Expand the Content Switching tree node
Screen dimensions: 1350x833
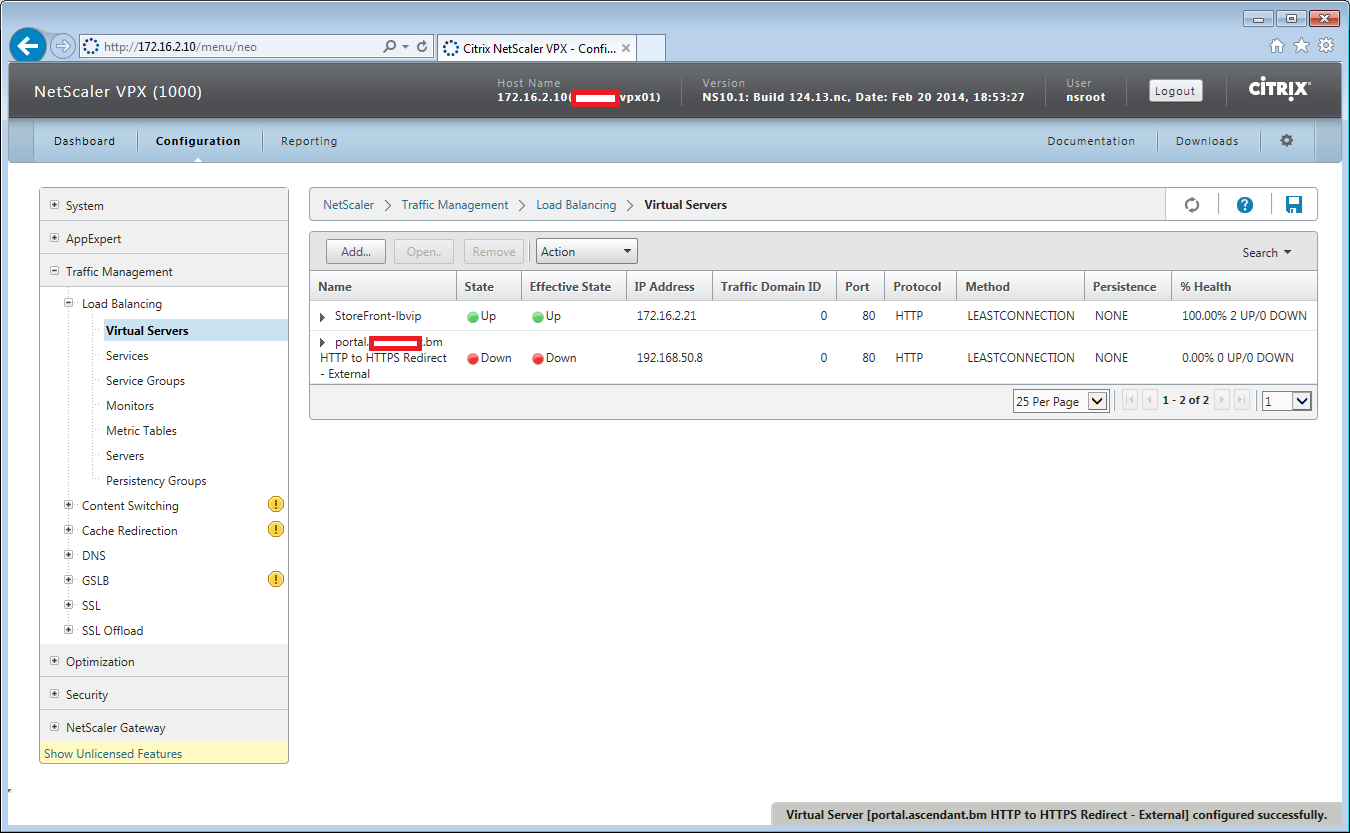click(70, 506)
